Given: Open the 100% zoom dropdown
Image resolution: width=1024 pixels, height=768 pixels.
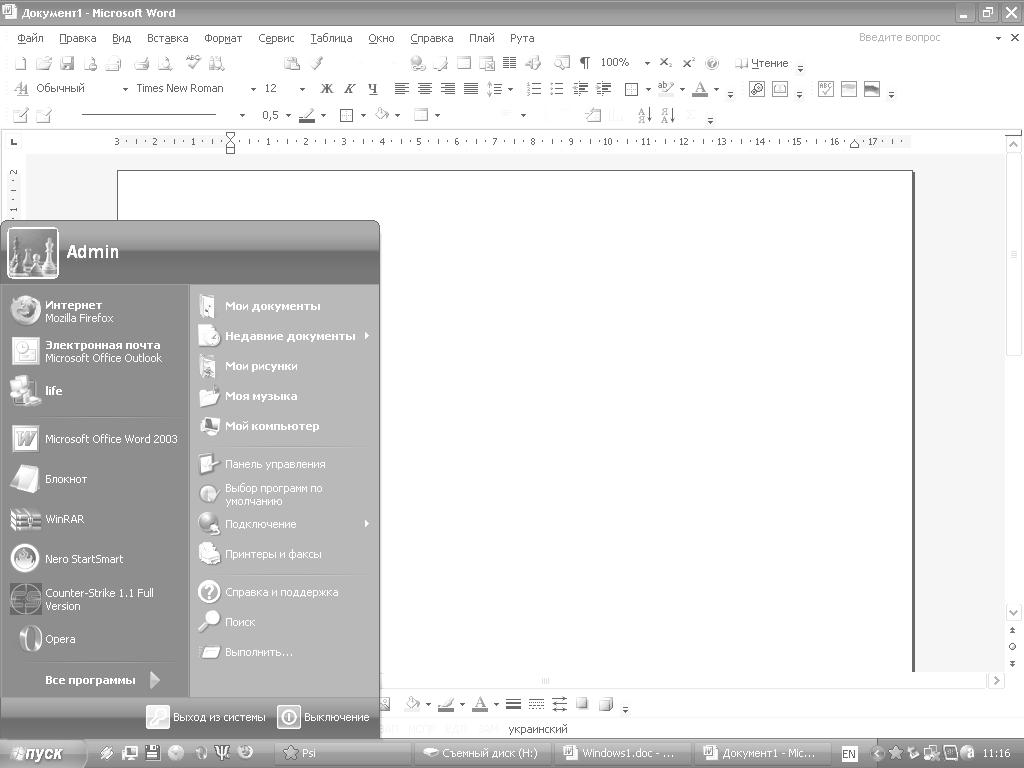Looking at the screenshot, I should pyautogui.click(x=647, y=63).
